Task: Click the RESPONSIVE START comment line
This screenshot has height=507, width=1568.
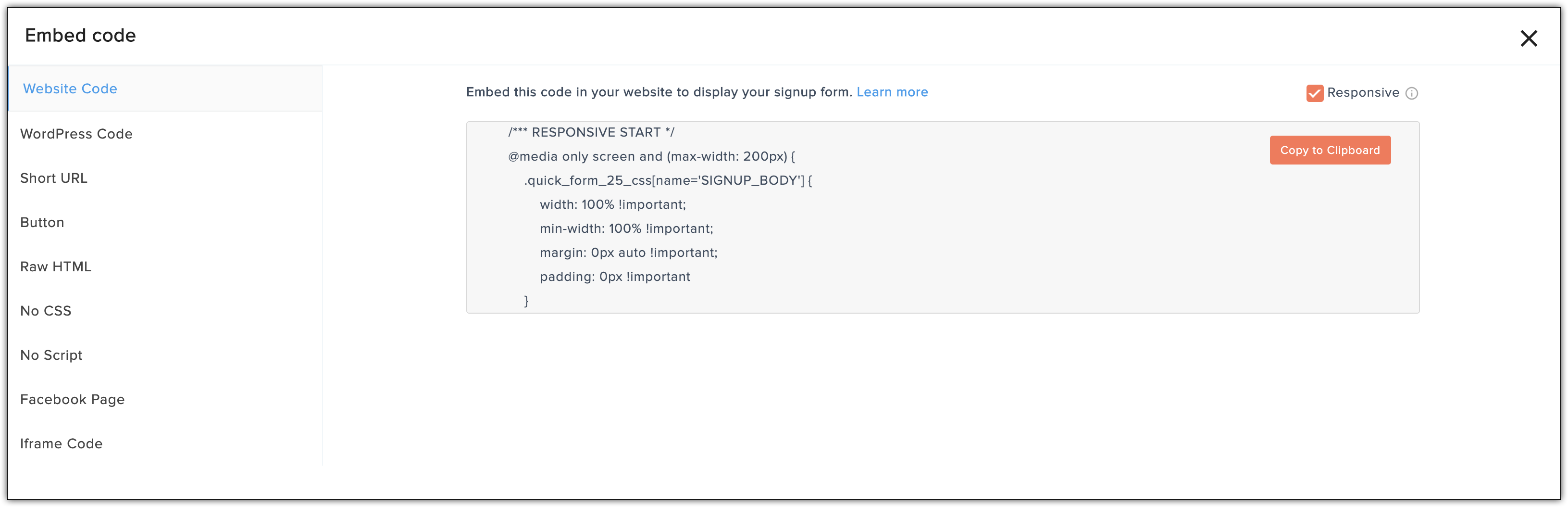Action: tap(591, 132)
